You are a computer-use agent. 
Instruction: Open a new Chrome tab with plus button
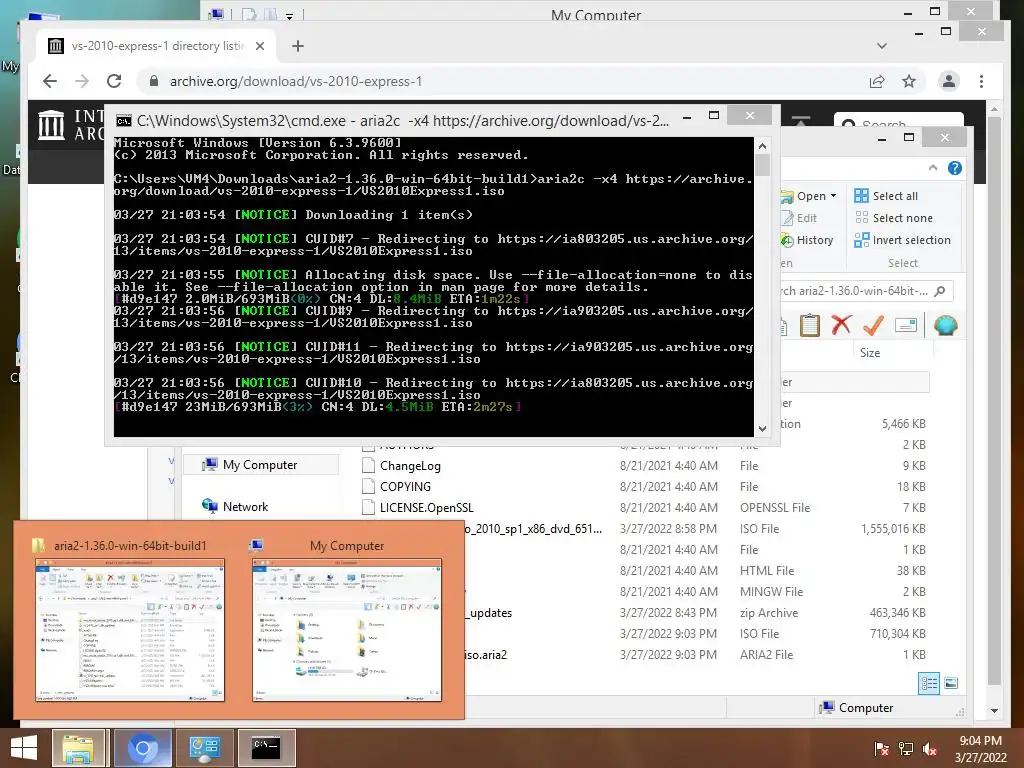point(298,46)
